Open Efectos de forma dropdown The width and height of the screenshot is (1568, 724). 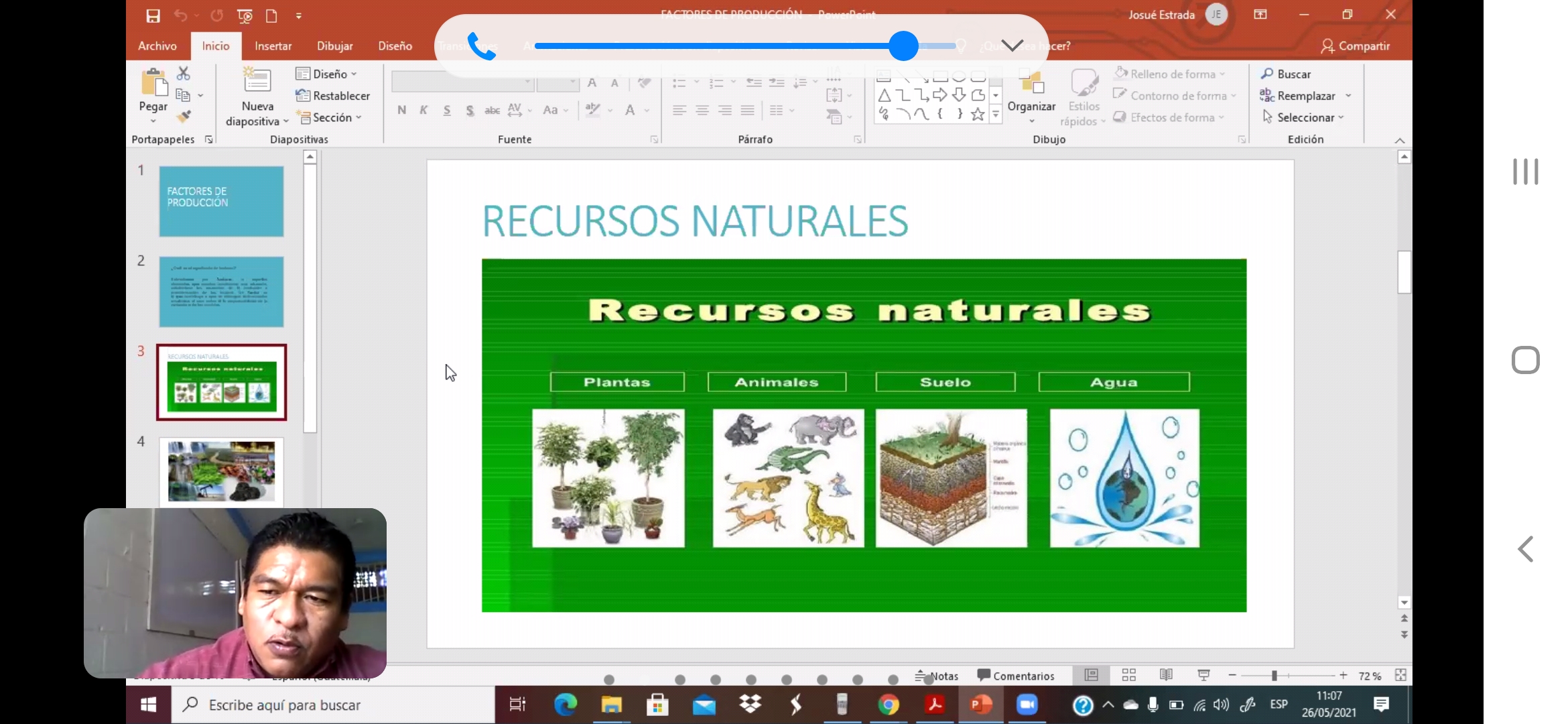(x=1169, y=117)
